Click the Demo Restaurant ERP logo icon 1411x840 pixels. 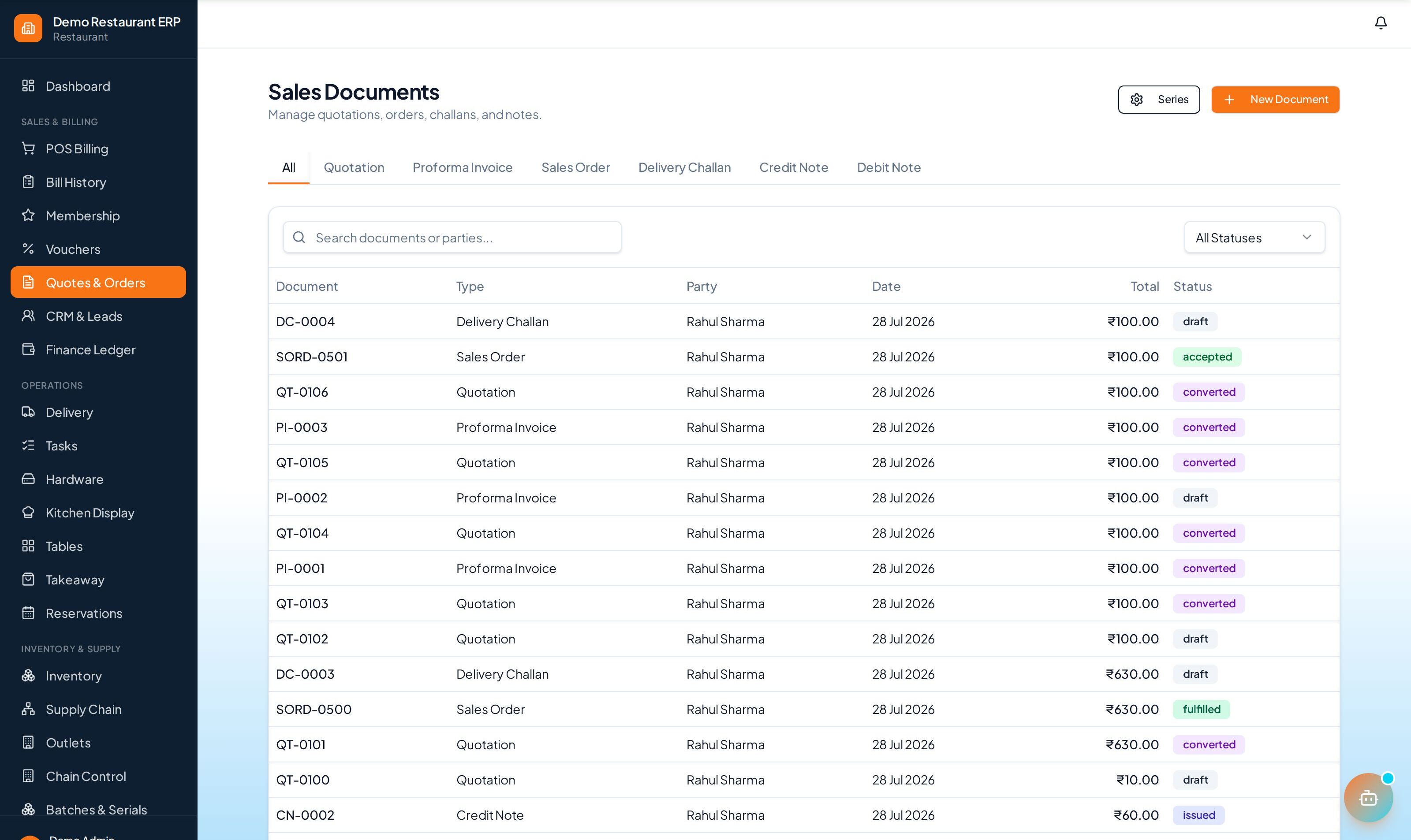[28, 28]
